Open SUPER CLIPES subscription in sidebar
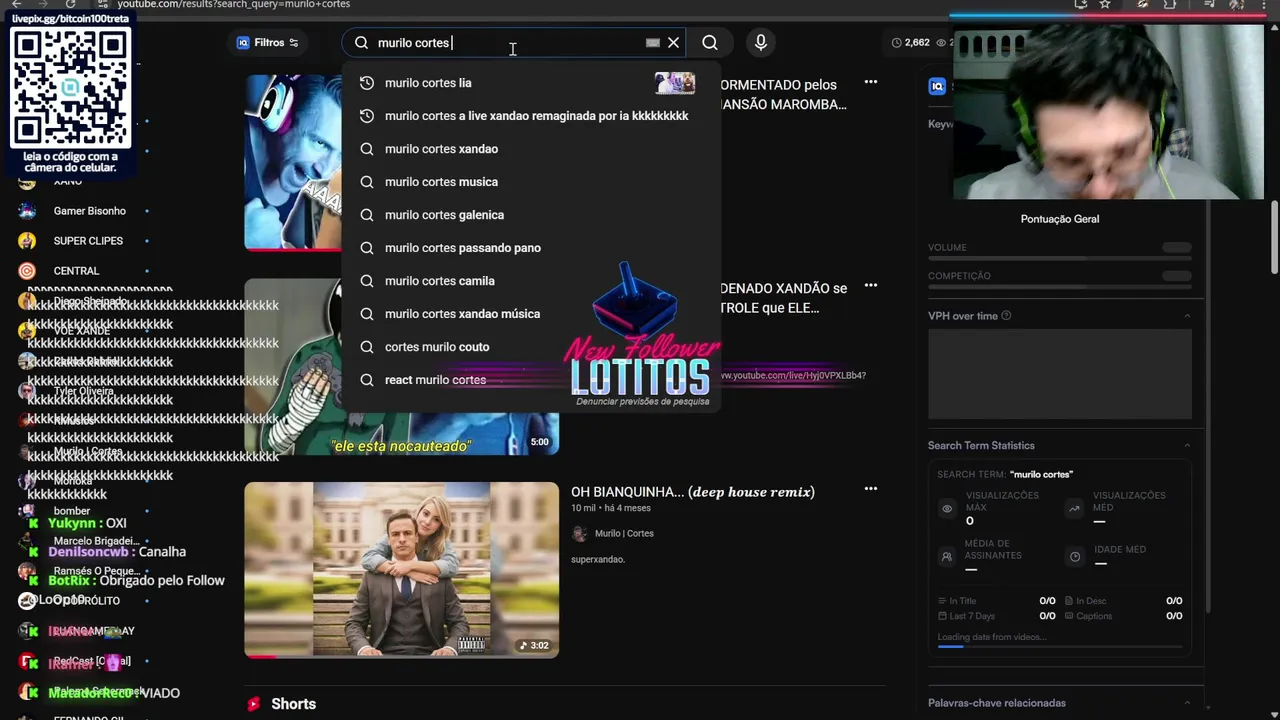 coord(88,241)
